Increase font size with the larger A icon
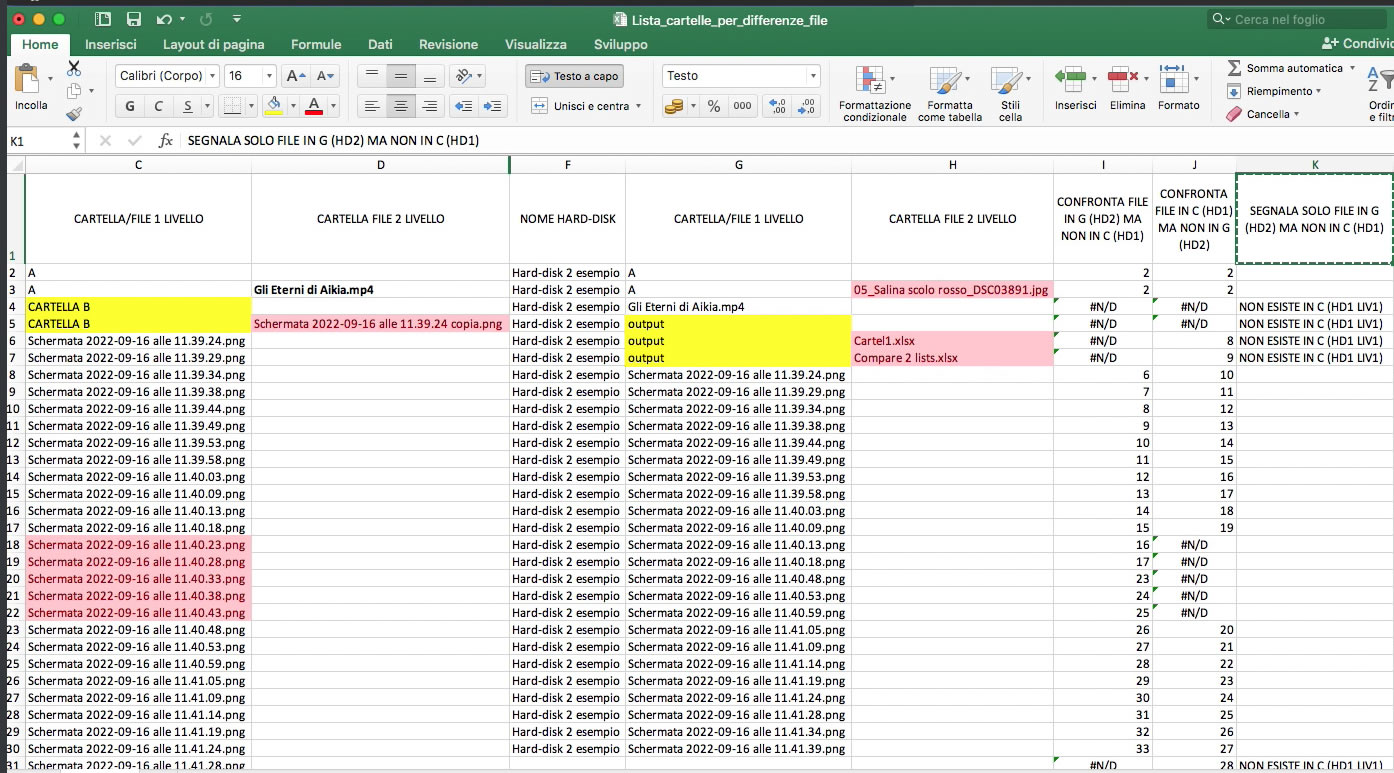The height and width of the screenshot is (773, 1394). 296,76
